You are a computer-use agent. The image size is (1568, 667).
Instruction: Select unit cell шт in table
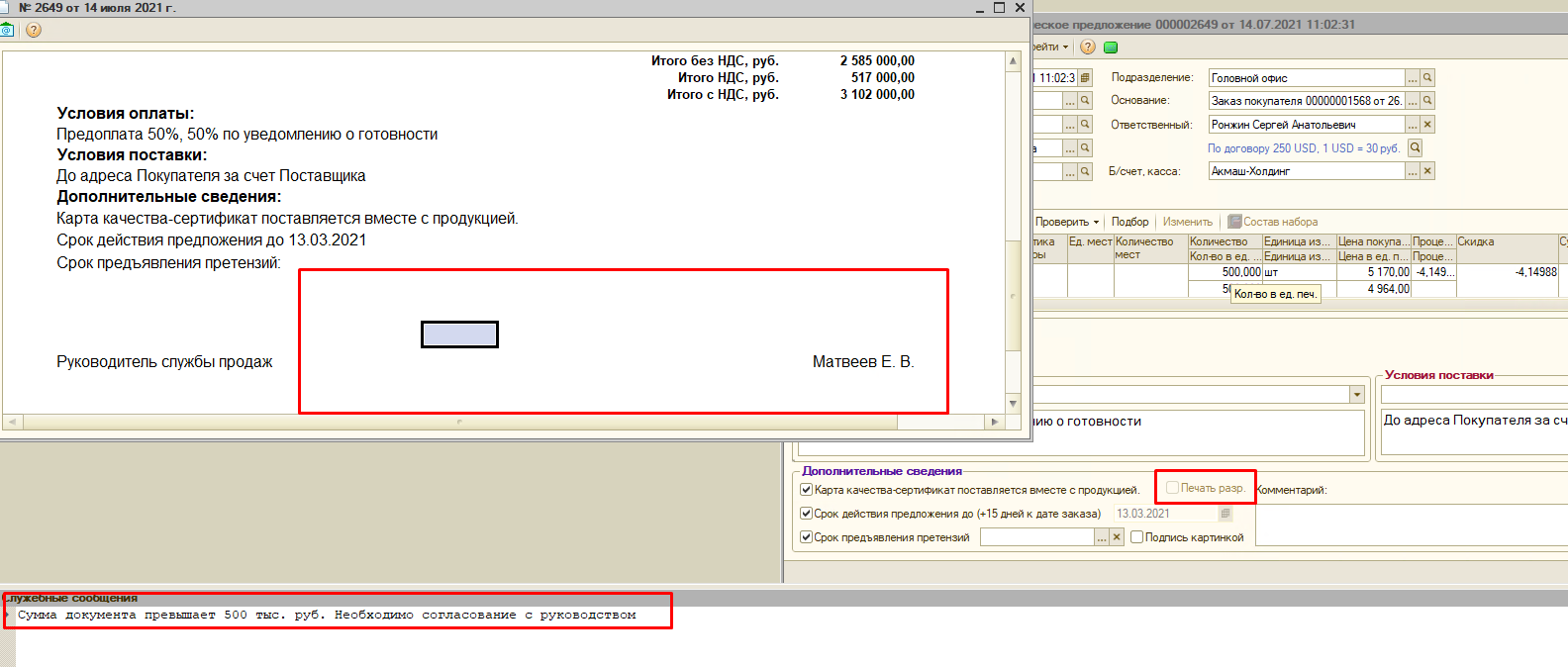[1299, 272]
